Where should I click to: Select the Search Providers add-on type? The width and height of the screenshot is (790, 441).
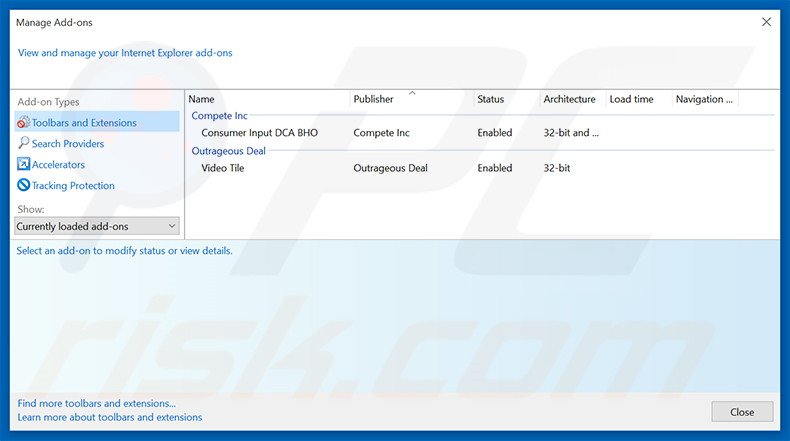(67, 144)
